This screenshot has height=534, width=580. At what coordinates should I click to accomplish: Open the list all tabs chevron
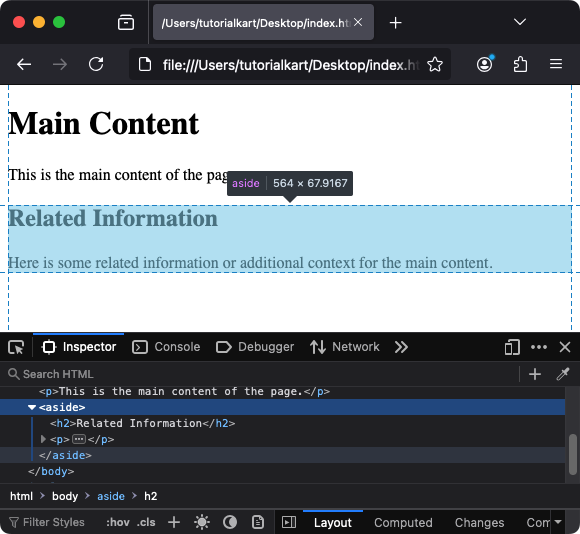[520, 22]
